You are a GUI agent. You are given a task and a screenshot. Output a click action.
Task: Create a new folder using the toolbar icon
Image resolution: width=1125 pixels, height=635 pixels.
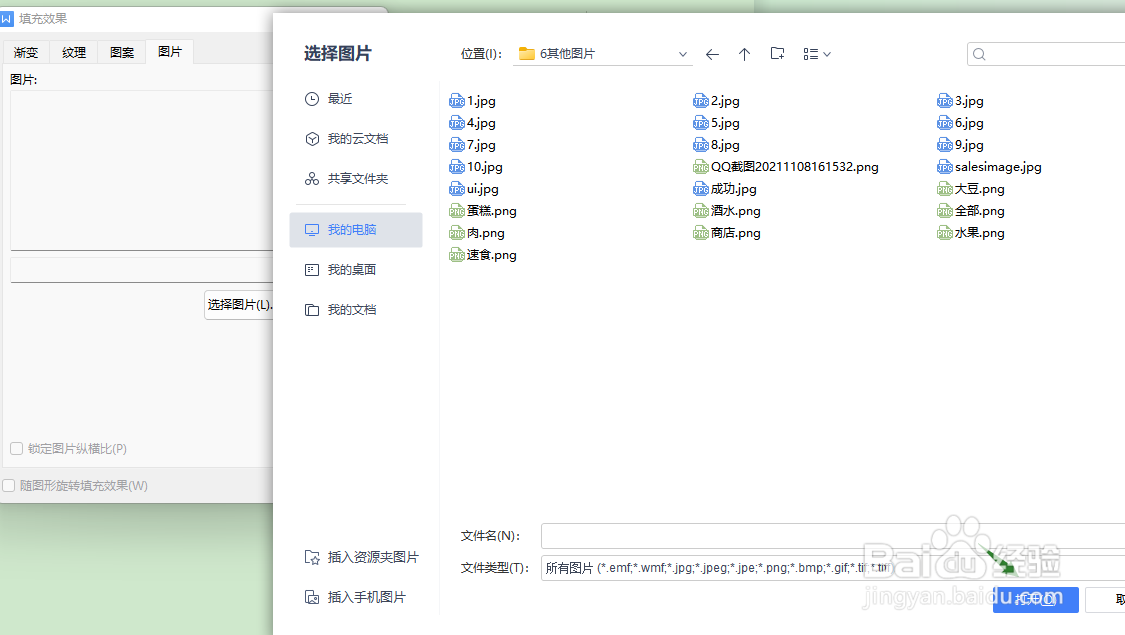click(x=777, y=54)
